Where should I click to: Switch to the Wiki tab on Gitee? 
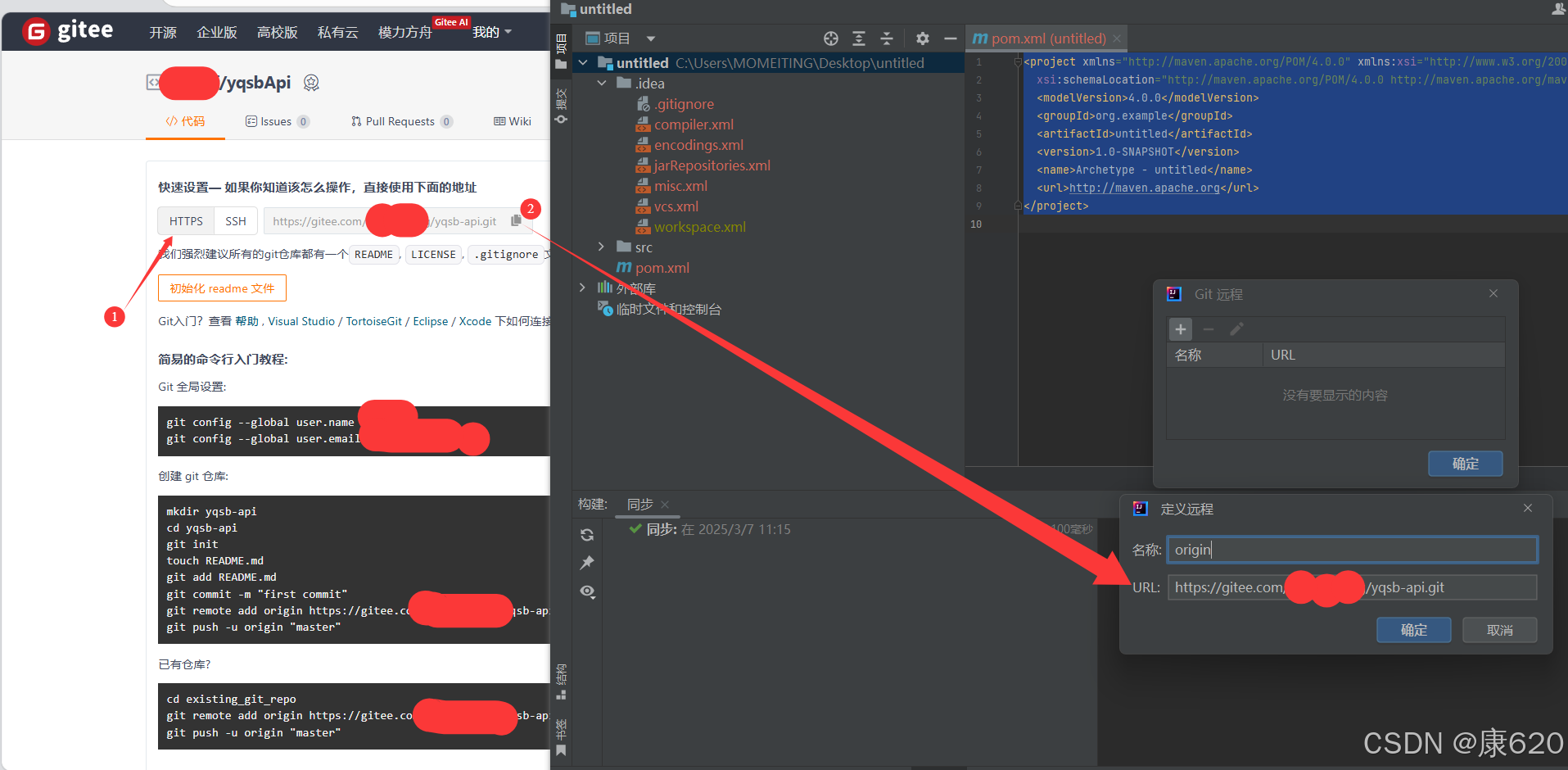tap(513, 121)
